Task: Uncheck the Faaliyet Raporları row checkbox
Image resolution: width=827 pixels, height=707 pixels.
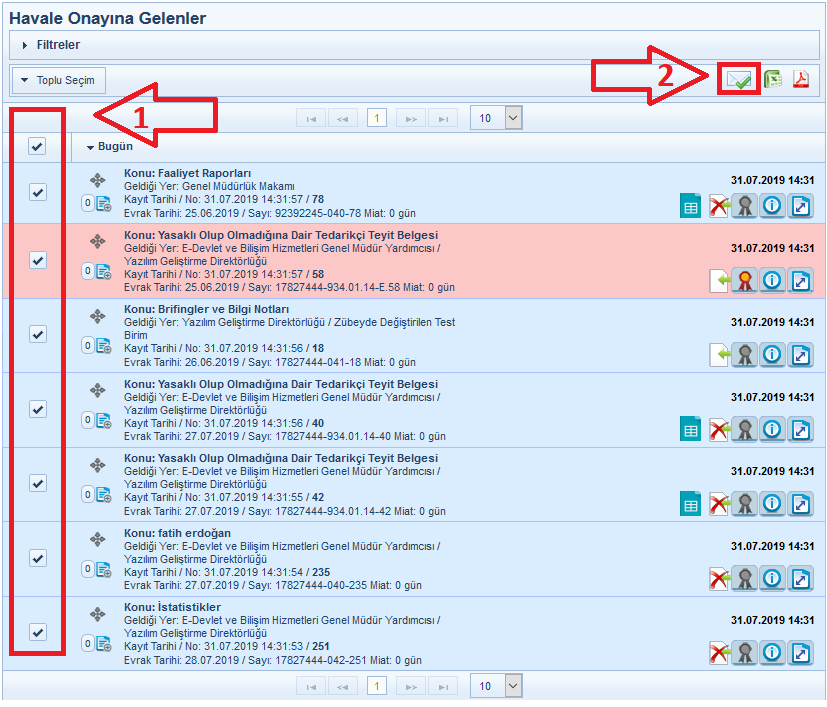Action: click(x=37, y=192)
